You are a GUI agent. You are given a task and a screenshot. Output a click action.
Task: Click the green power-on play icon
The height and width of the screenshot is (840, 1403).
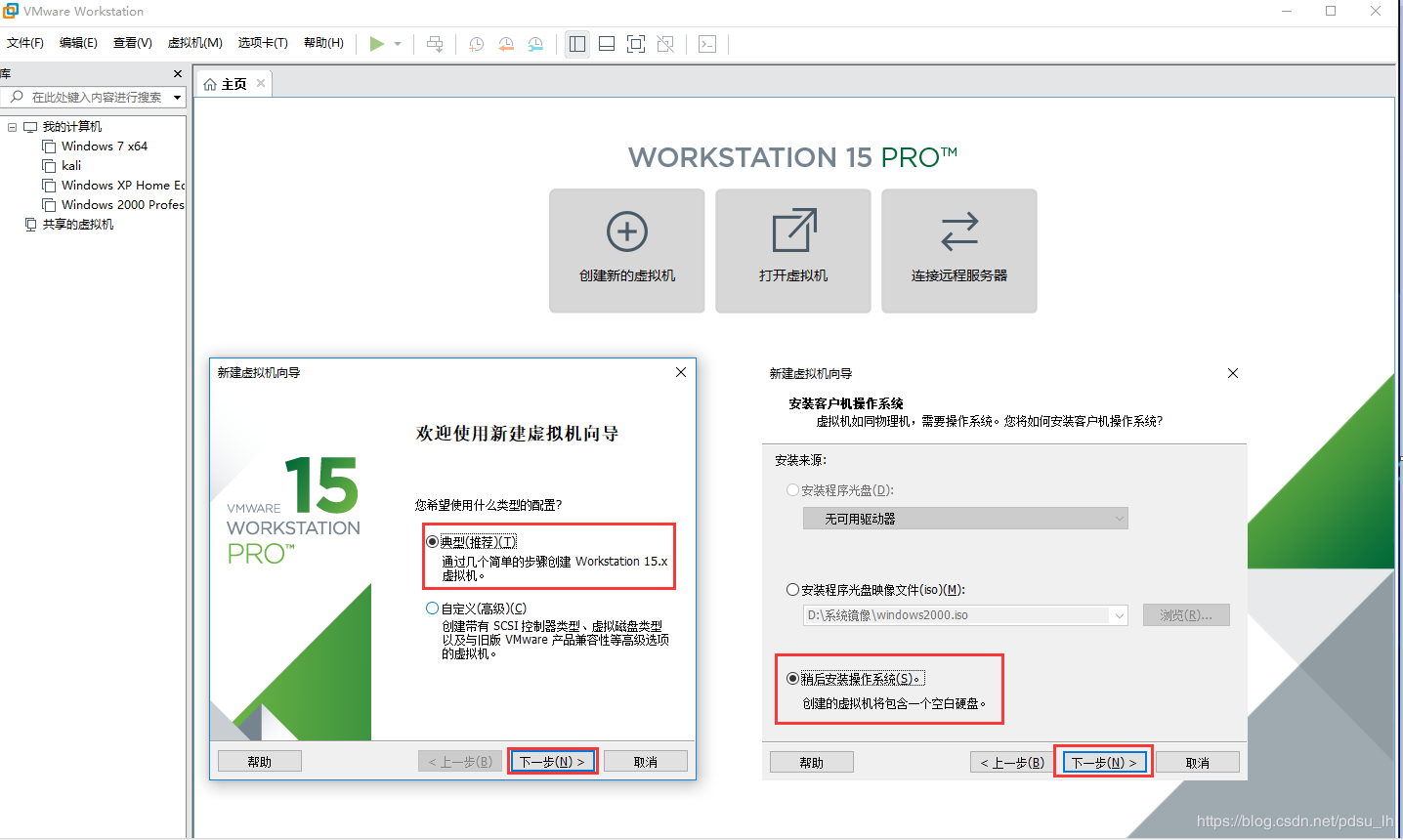point(376,44)
